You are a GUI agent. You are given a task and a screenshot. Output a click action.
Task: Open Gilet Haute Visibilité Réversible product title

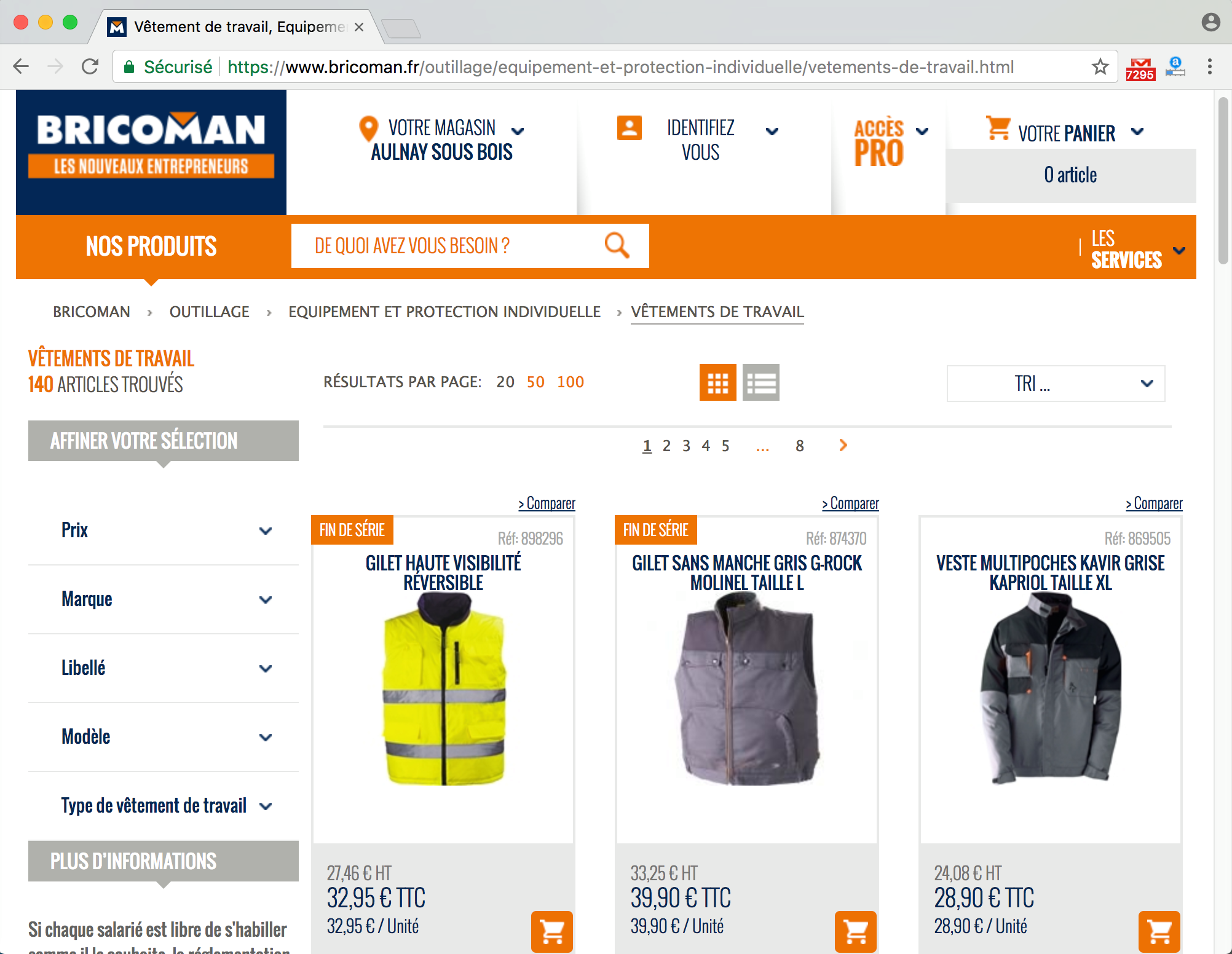[443, 572]
